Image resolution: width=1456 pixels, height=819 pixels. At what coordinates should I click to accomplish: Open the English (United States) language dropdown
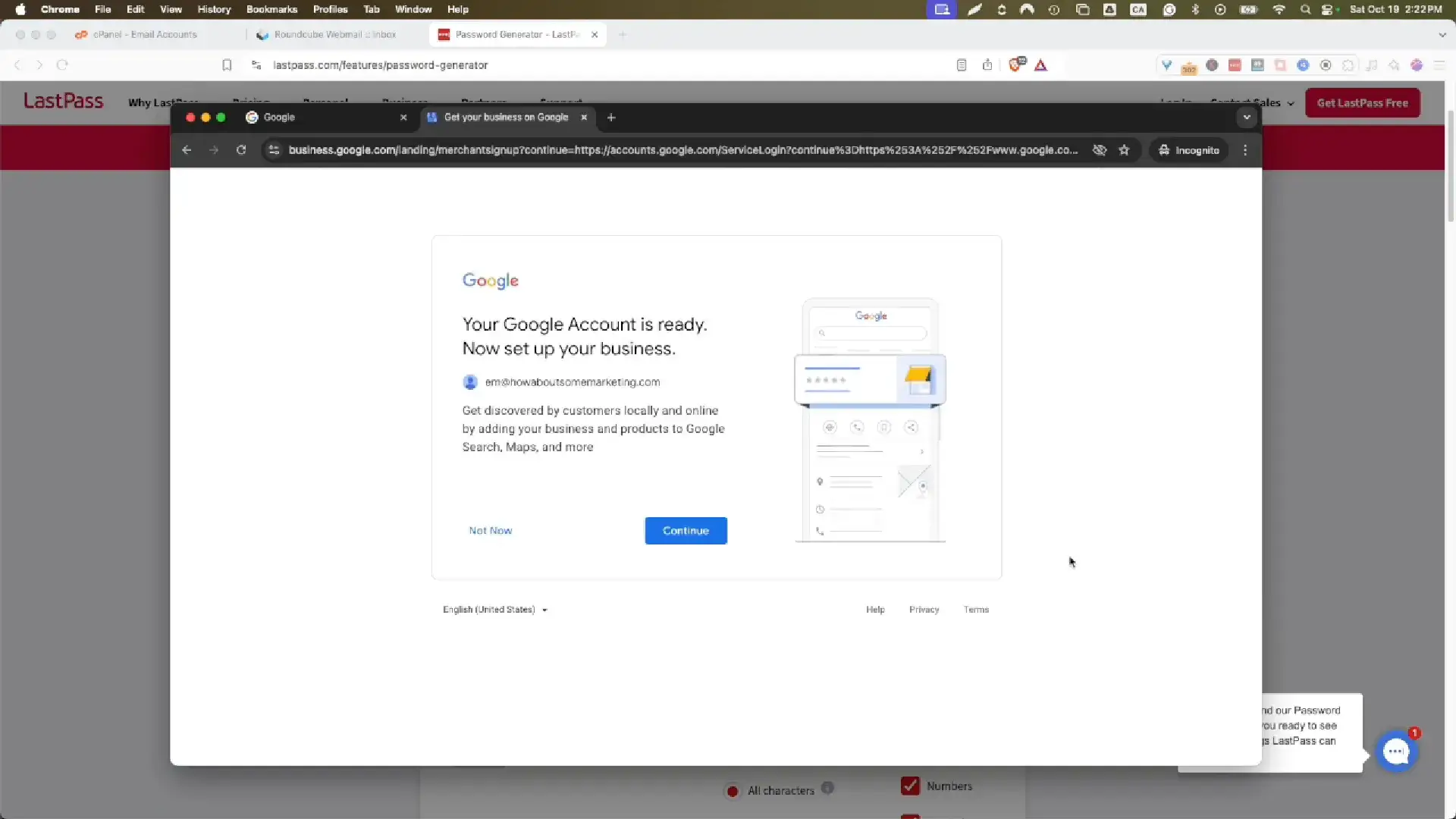495,610
